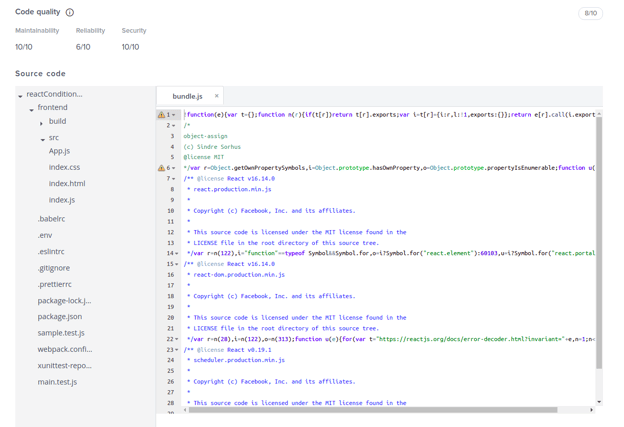The height and width of the screenshot is (427, 624).
Task: Click the scroll down arrow in editor
Action: pos(599,402)
